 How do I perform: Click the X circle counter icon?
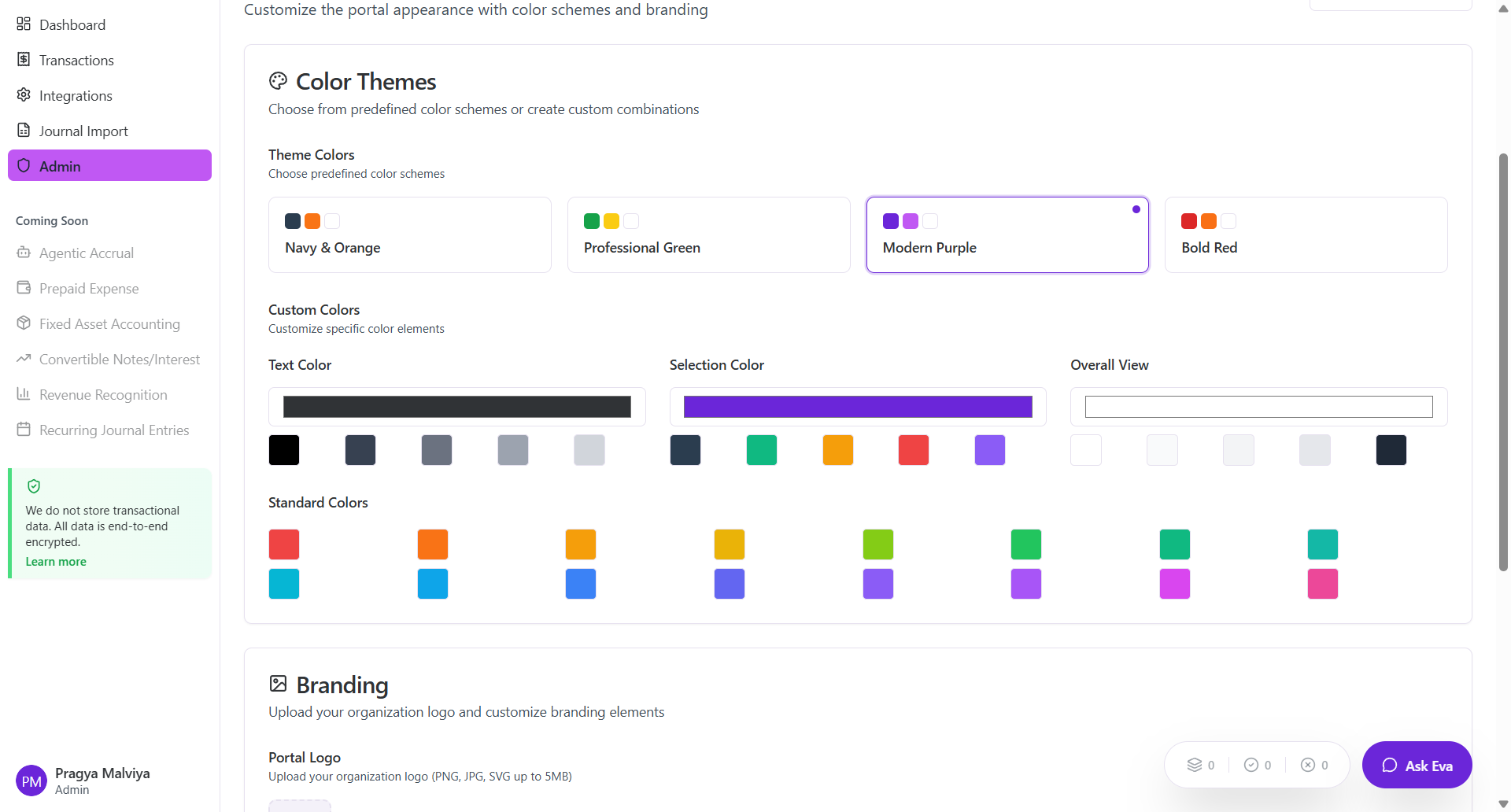click(x=1307, y=765)
